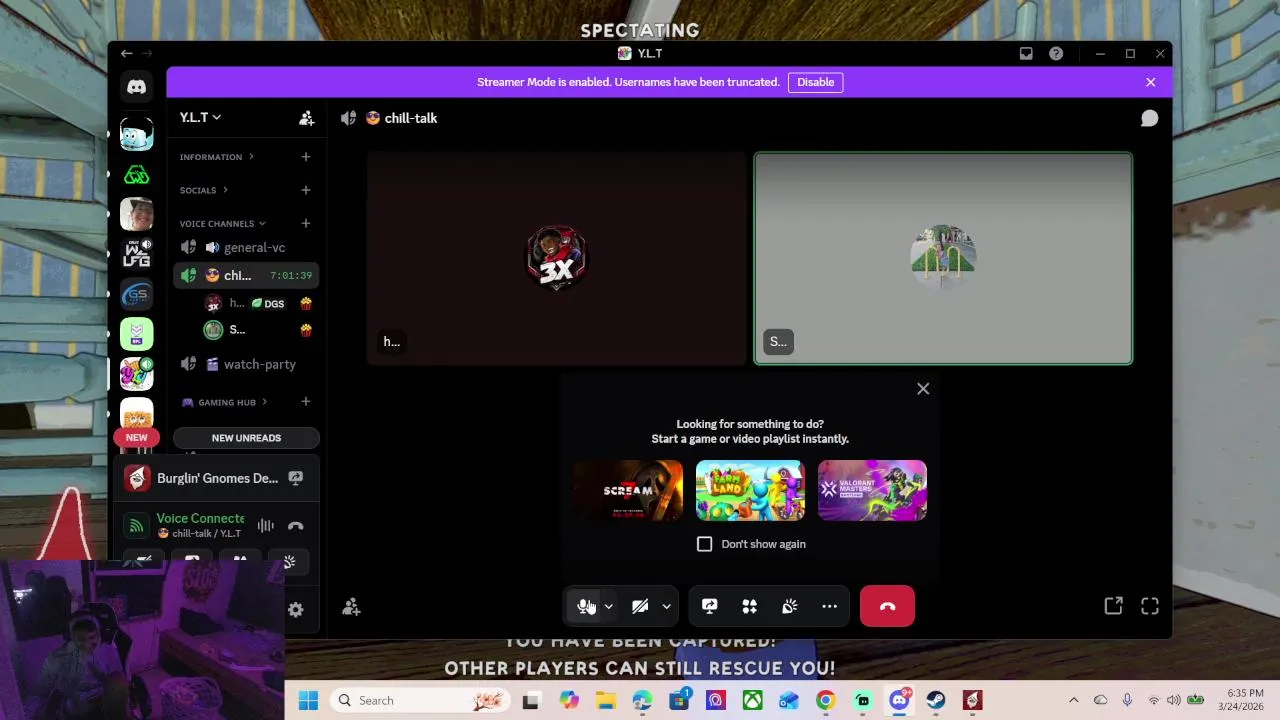Stream Burglin' Gnomes with the screen icon
Screen dimensions: 1280x720
[x=296, y=478]
